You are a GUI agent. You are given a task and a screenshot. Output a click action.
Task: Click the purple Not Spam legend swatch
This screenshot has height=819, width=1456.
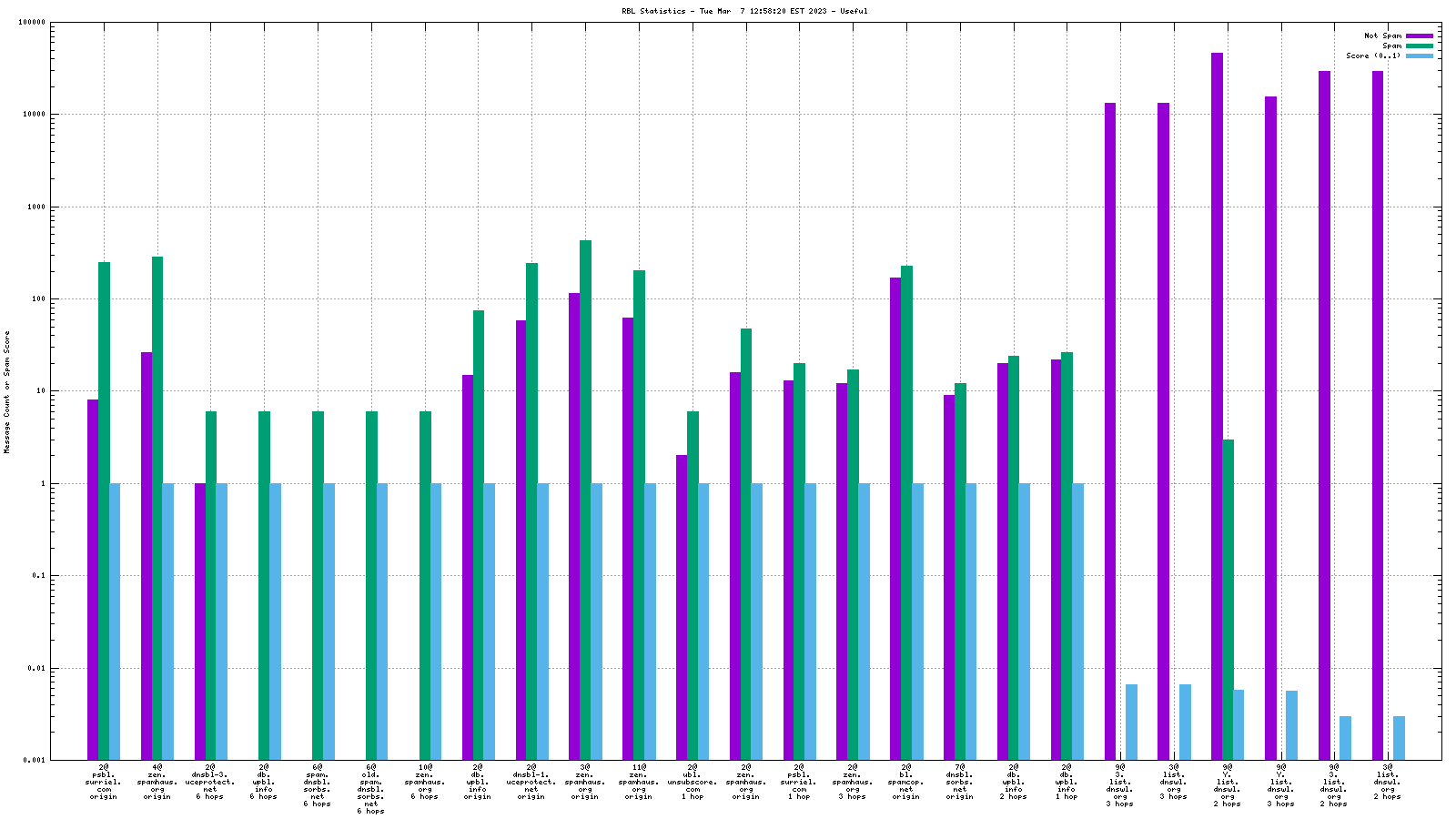click(x=1419, y=35)
